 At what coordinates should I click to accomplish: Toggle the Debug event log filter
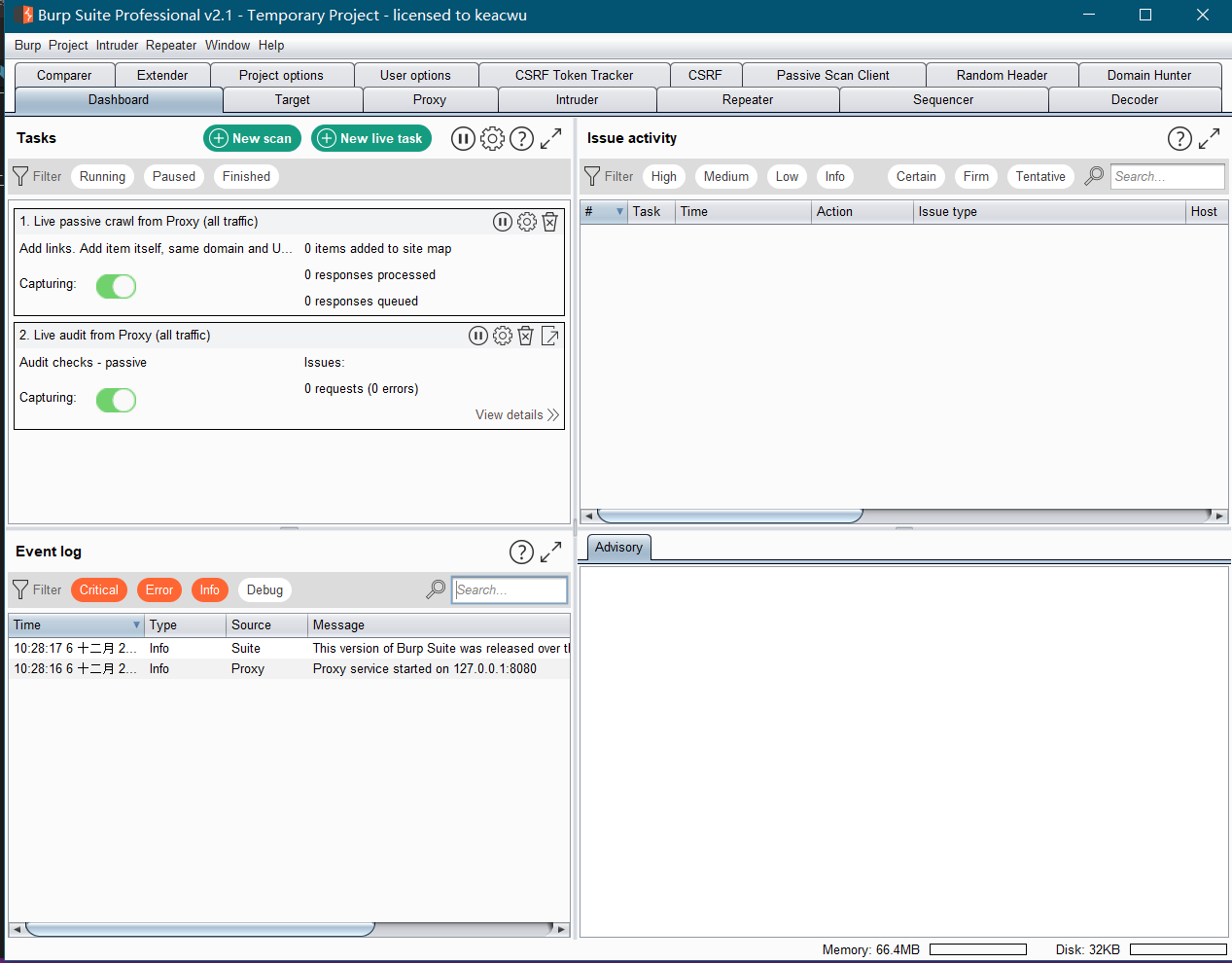(x=264, y=589)
